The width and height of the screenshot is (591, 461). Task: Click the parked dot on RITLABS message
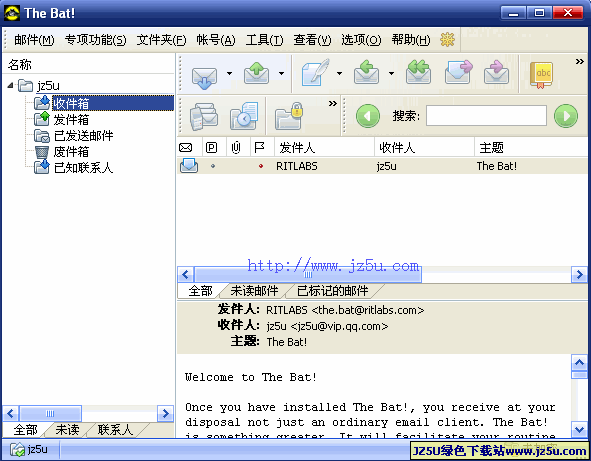pos(213,166)
